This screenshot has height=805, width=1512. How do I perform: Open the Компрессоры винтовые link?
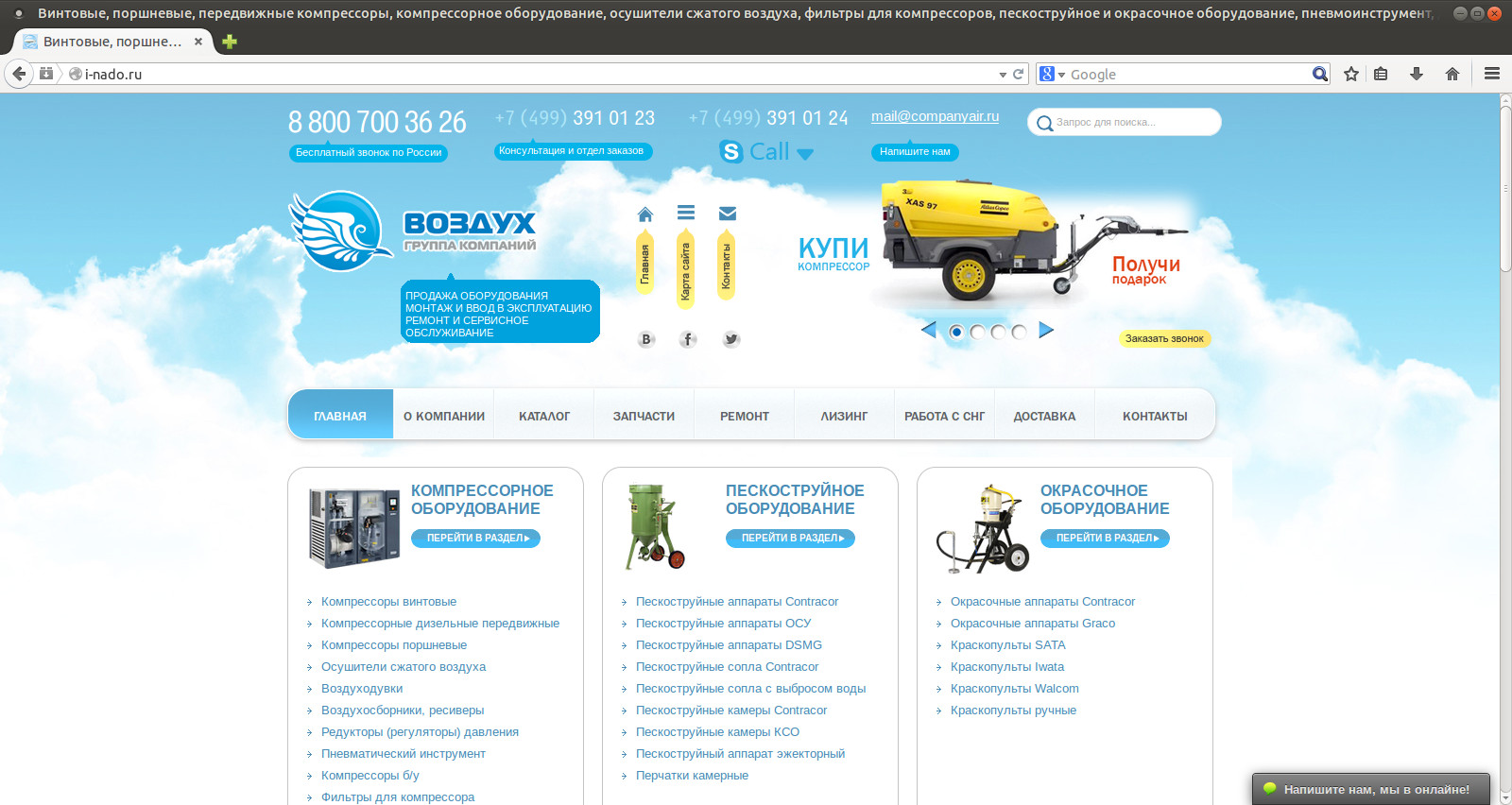point(388,602)
